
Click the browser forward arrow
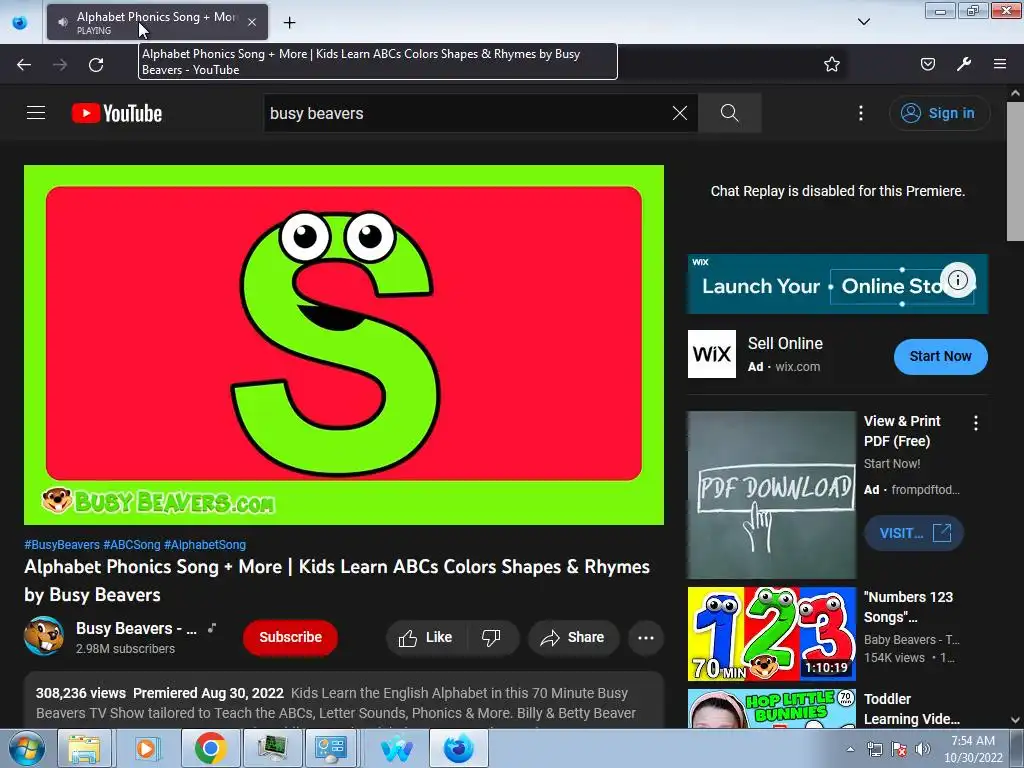click(x=60, y=65)
